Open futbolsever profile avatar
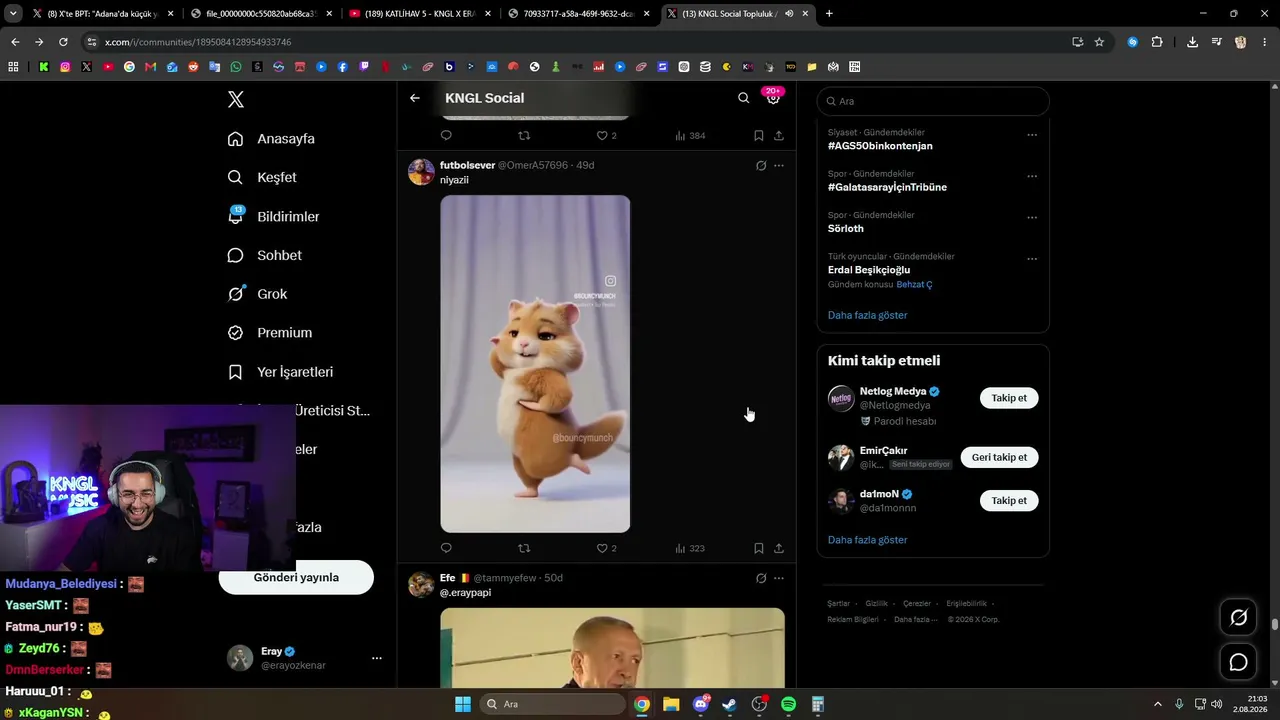This screenshot has height=720, width=1280. pyautogui.click(x=421, y=172)
